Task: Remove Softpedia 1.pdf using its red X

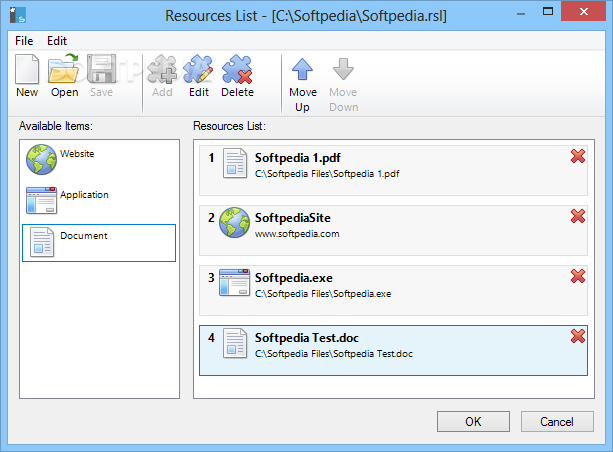Action: coord(578,156)
